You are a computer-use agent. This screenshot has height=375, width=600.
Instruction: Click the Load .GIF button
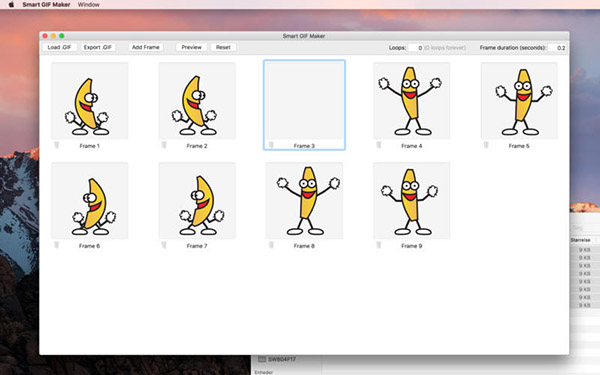[59, 47]
